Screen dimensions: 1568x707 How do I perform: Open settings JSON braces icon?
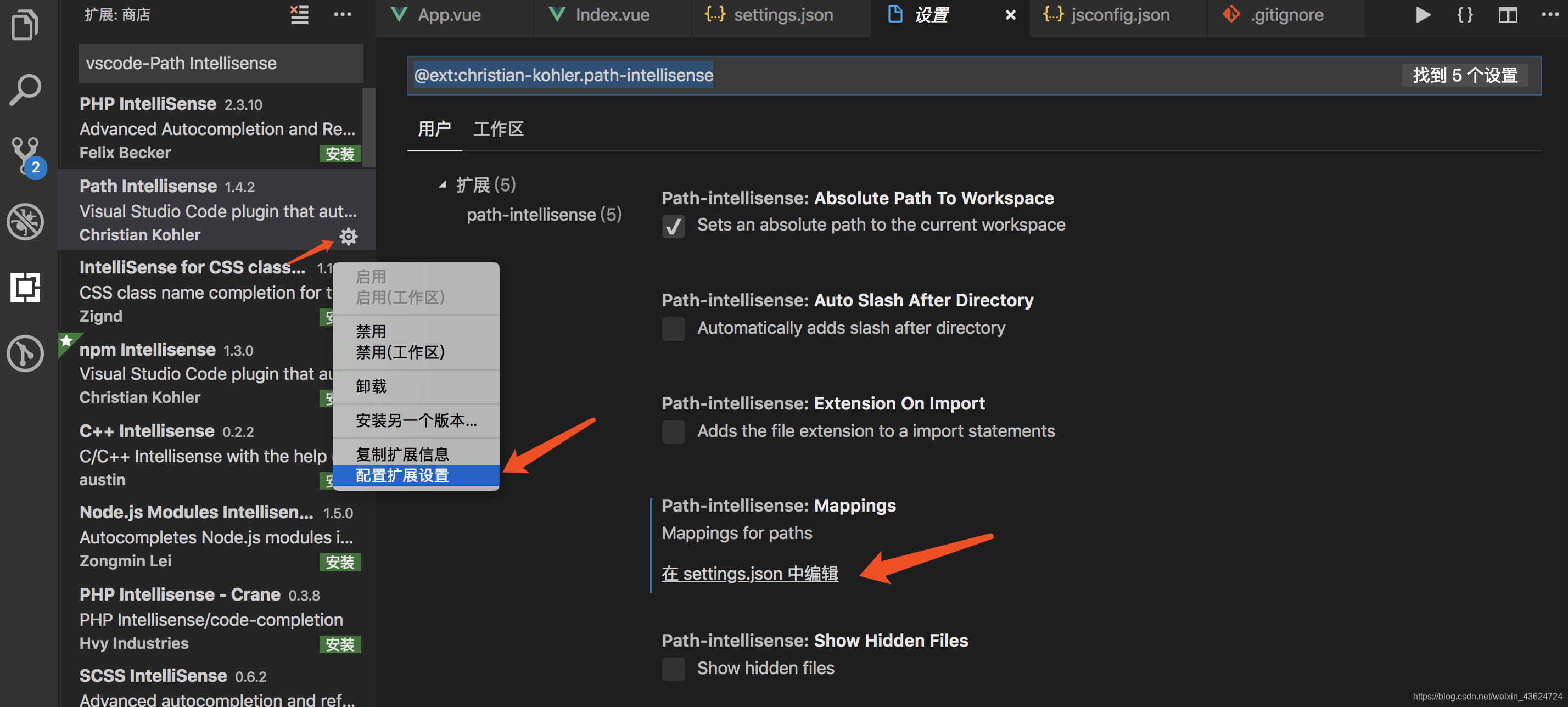coord(1465,15)
